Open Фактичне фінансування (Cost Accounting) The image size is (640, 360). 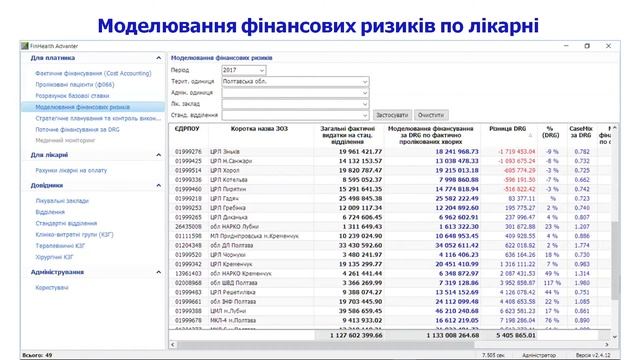click(x=93, y=73)
